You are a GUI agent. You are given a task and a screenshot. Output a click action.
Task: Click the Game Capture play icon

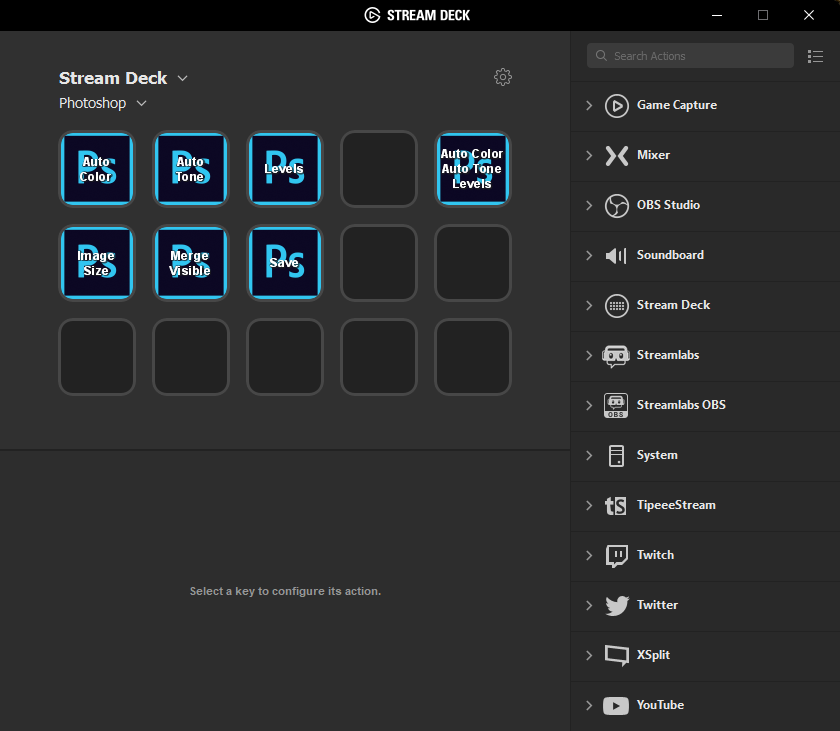tap(617, 105)
